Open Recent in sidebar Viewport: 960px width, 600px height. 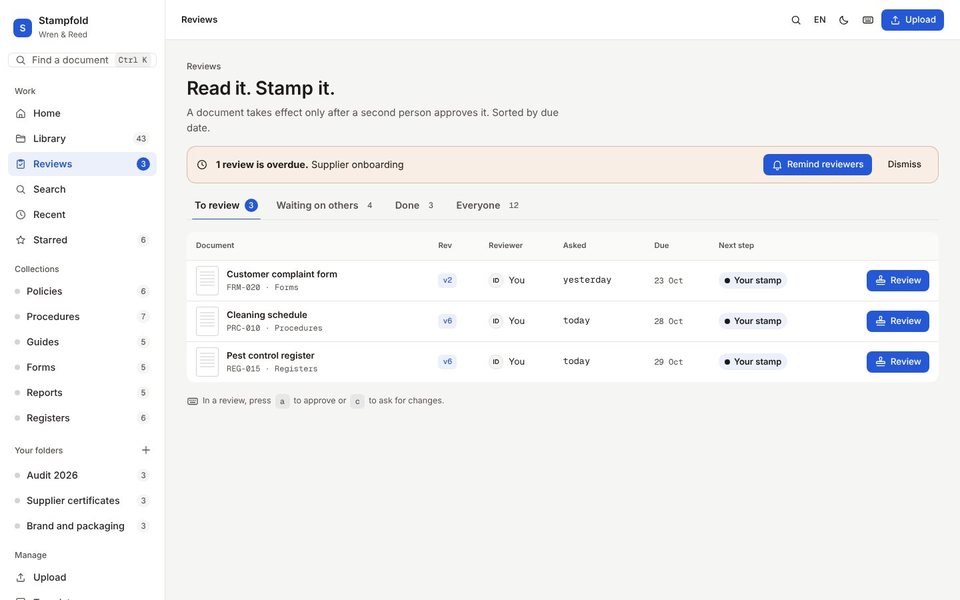[x=82, y=215]
